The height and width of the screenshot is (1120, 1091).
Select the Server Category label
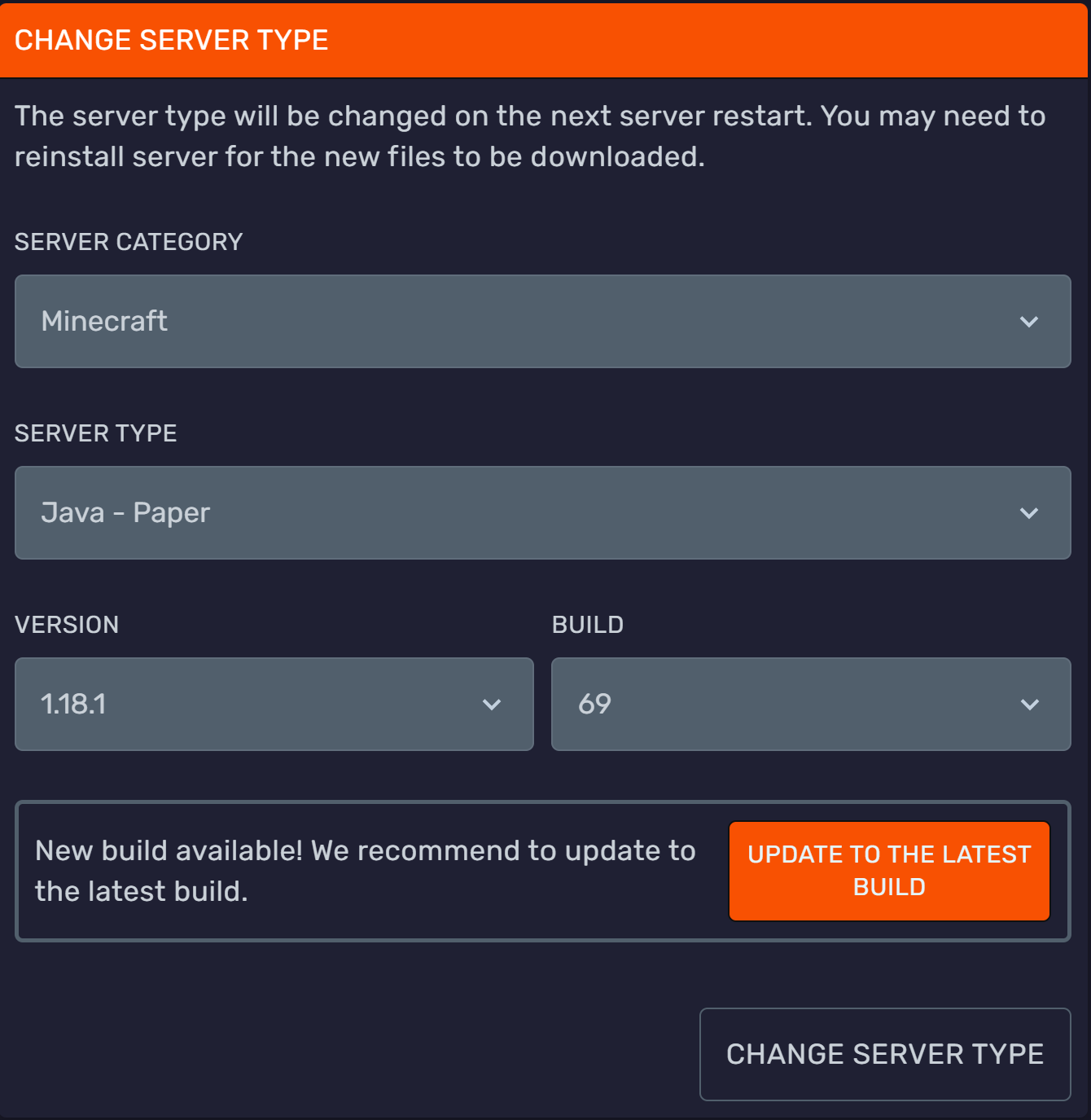click(x=129, y=241)
